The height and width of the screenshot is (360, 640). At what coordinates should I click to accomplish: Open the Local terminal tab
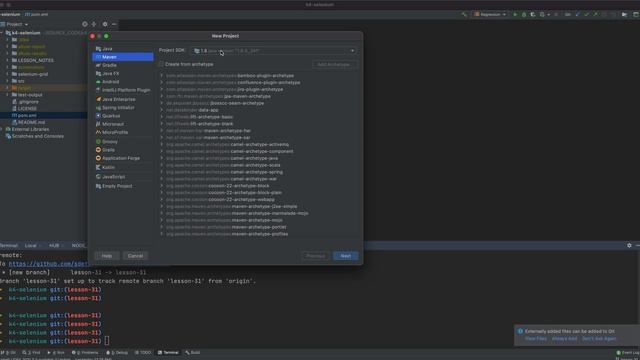point(31,246)
